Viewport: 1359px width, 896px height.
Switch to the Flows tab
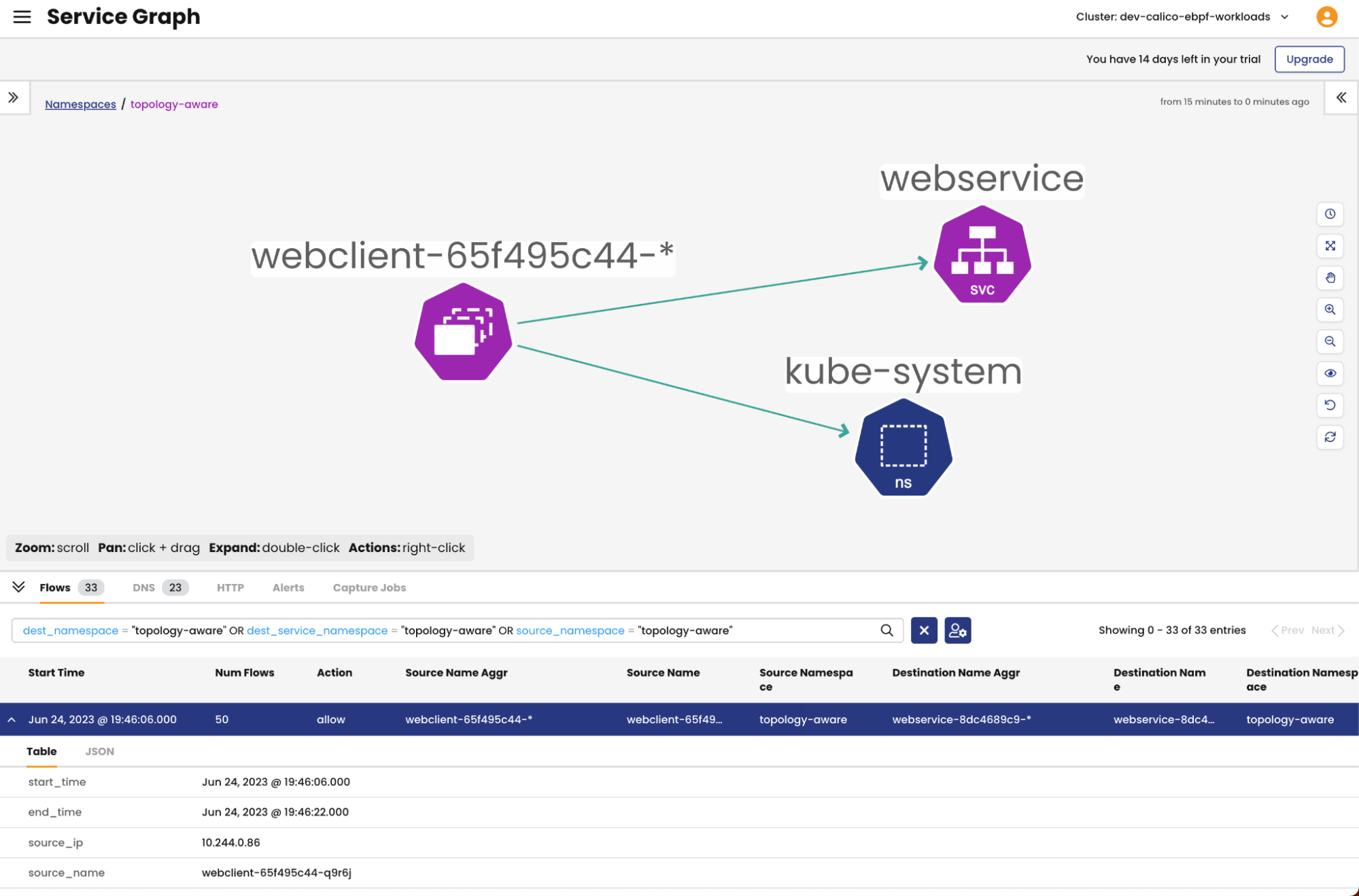(x=71, y=587)
